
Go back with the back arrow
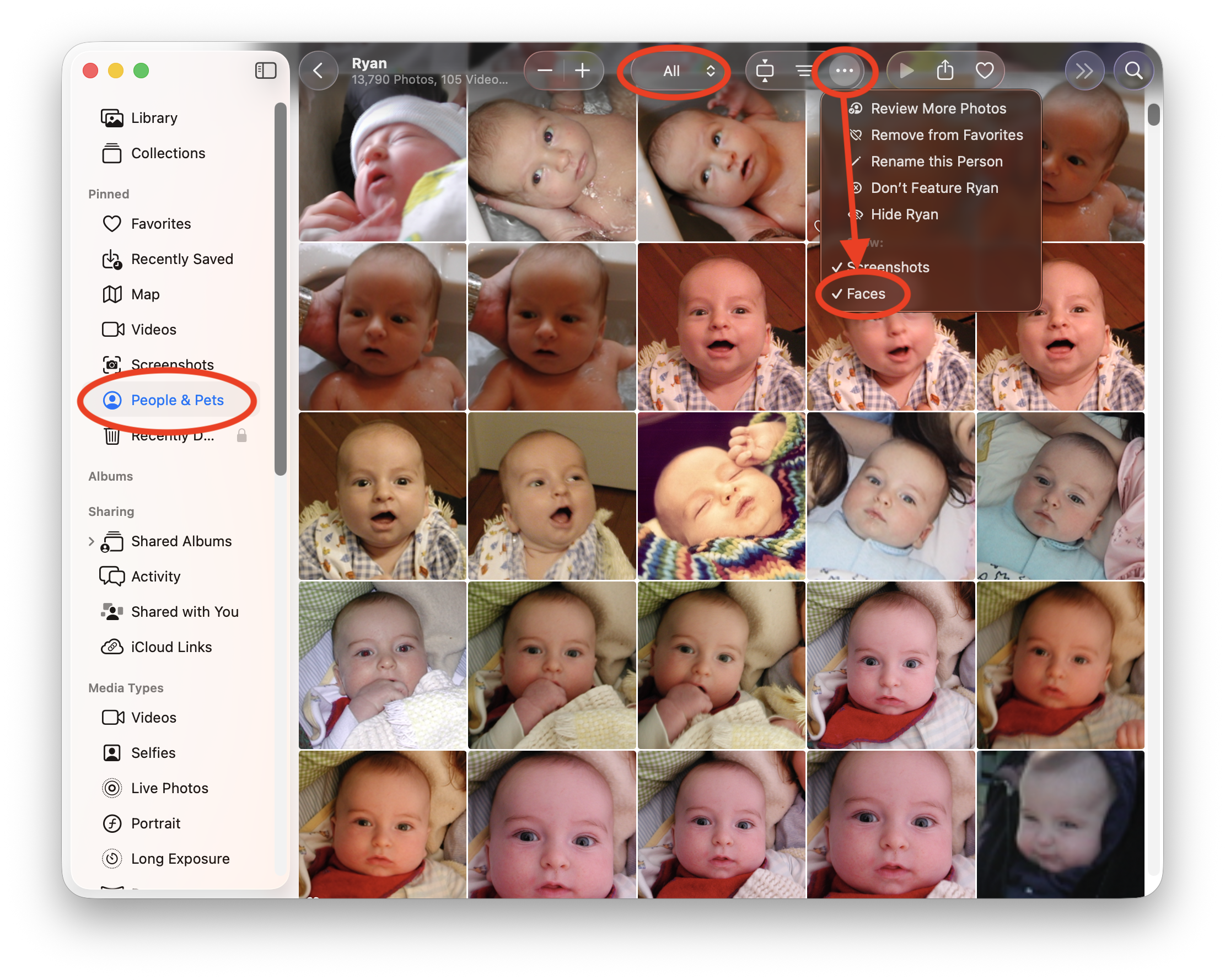click(318, 71)
